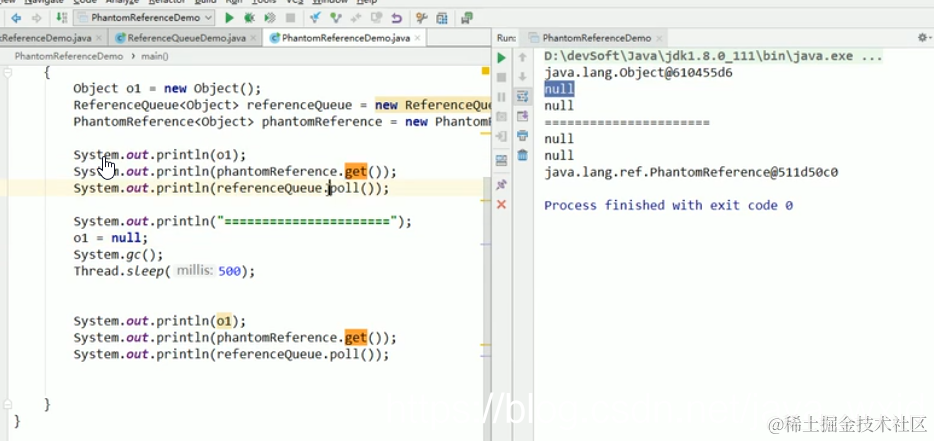
Task: Go up the stack trace arrow
Action: 522,57
